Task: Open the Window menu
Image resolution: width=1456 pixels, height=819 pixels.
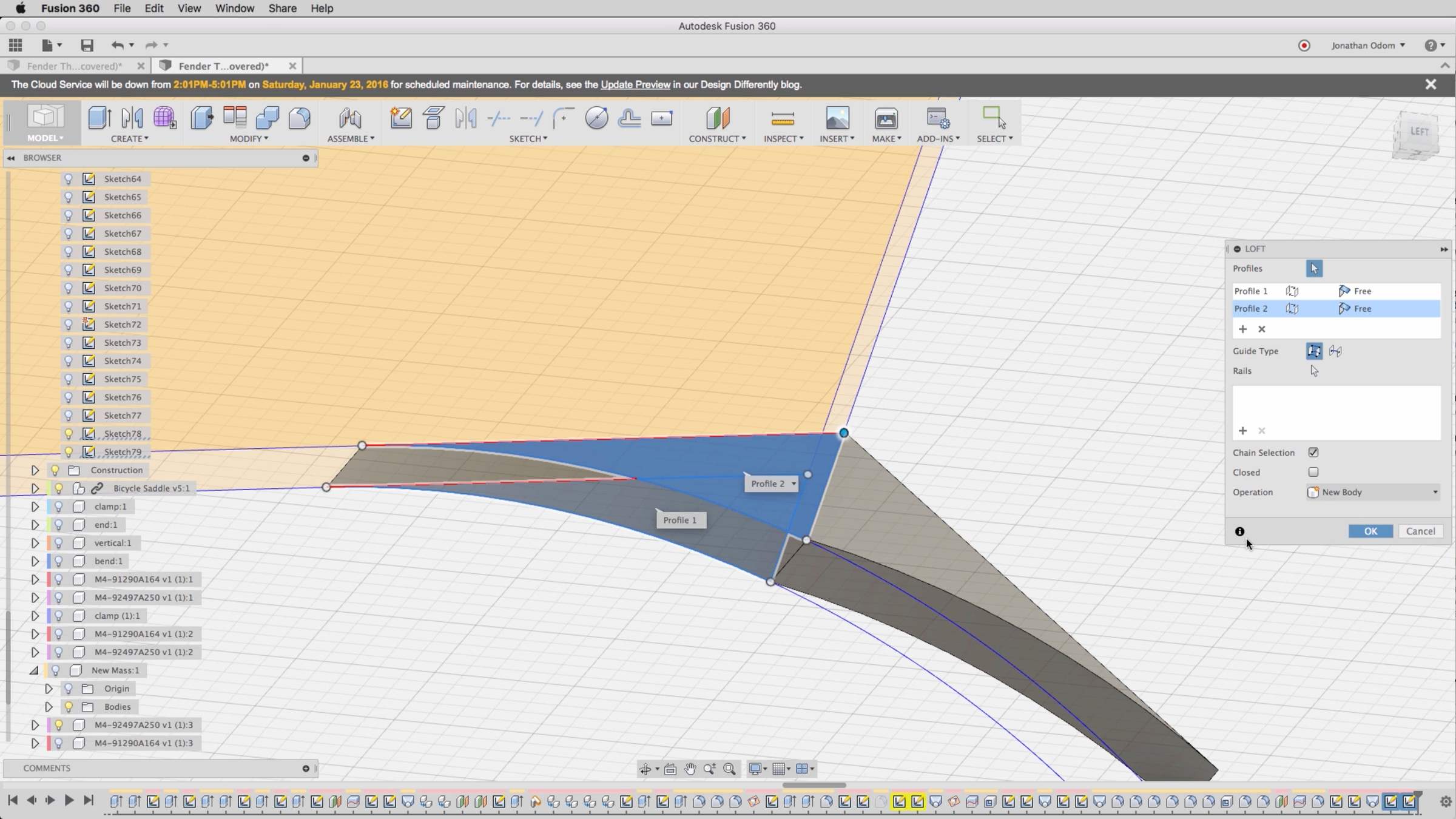Action: [234, 8]
